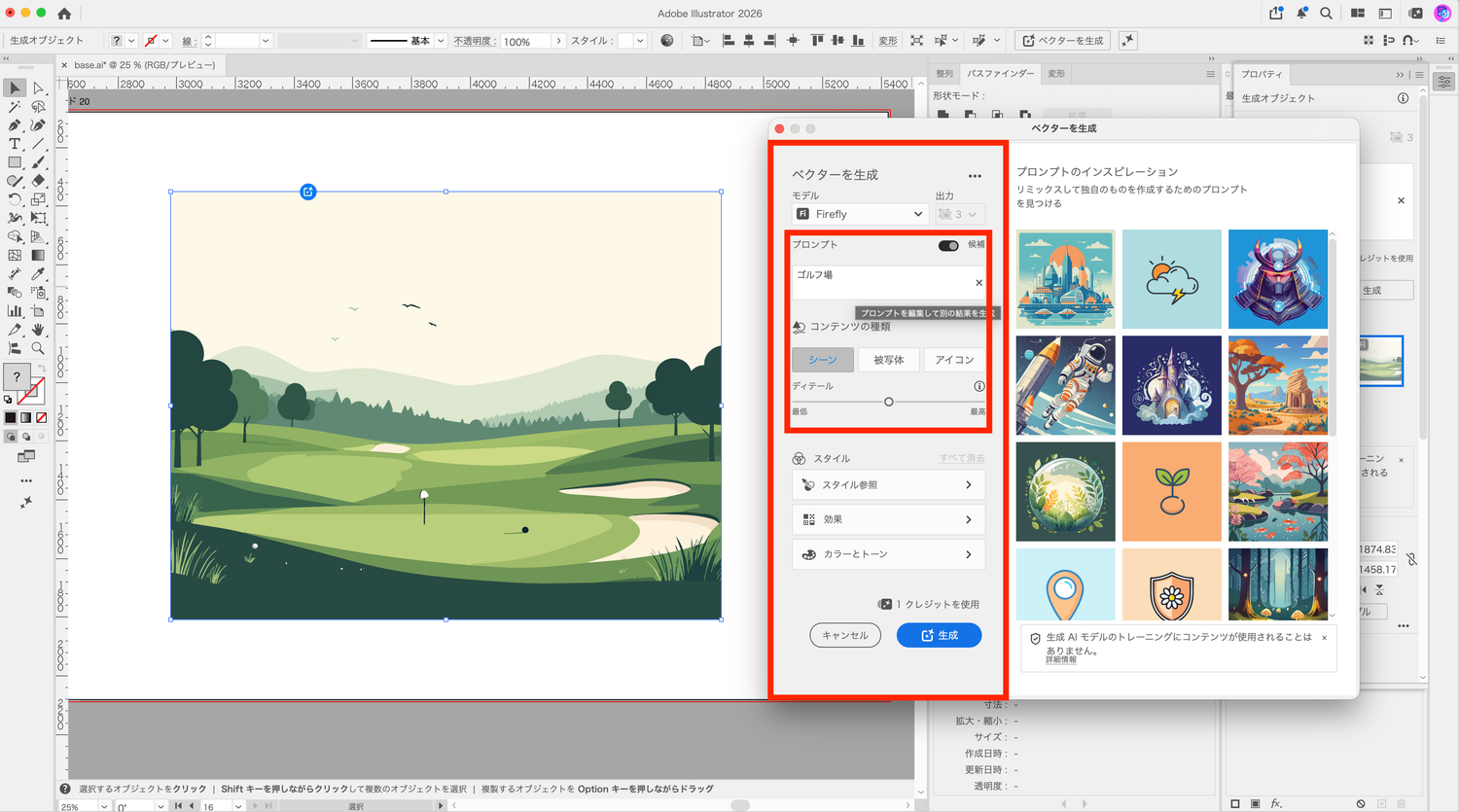Screen dimensions: 1459x812
Task: Switch to the パスファインダー tab
Action: [x=1000, y=74]
